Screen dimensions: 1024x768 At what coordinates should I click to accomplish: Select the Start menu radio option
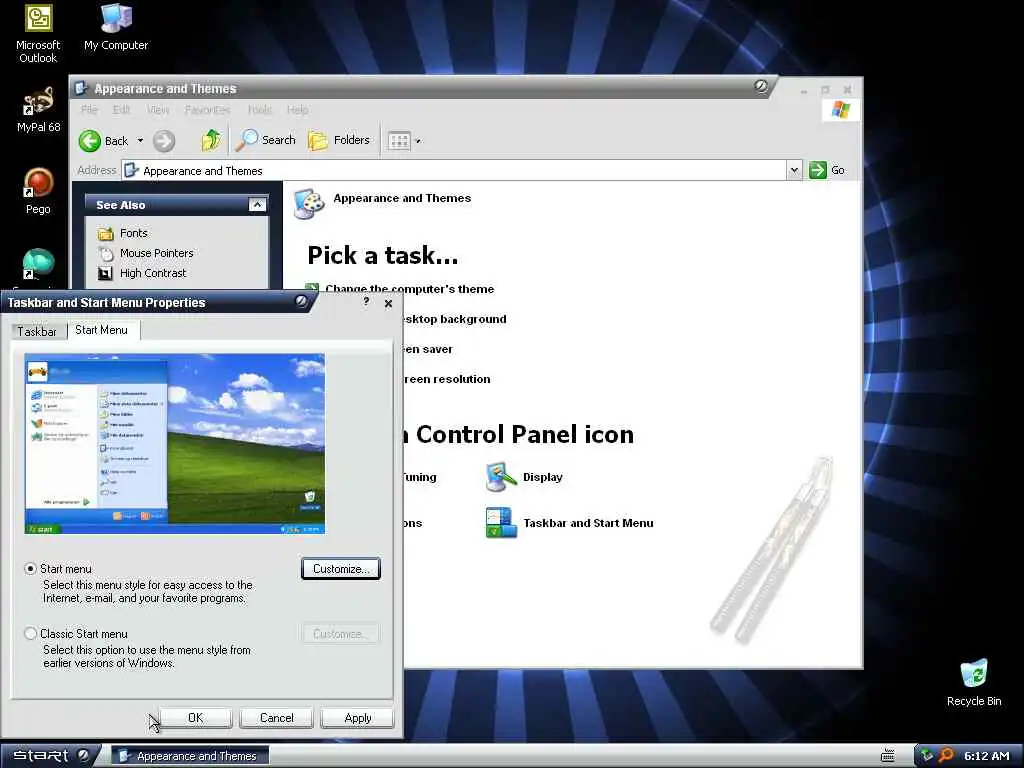coord(31,569)
